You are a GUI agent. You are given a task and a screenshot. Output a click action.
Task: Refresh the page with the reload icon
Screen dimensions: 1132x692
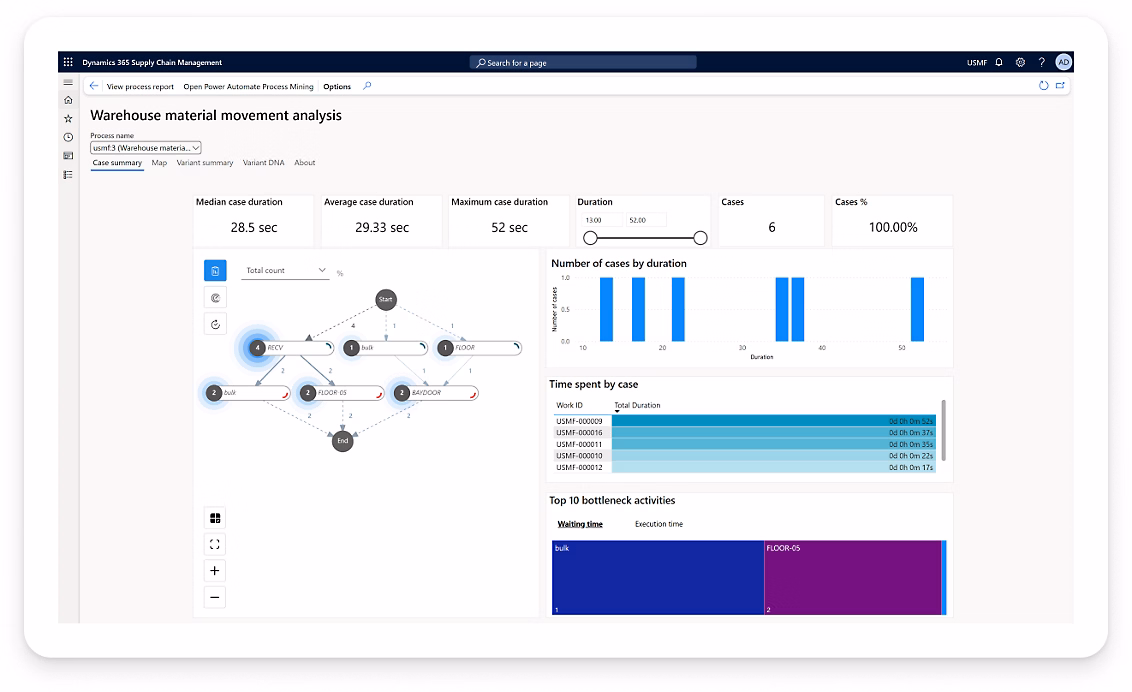click(1043, 86)
